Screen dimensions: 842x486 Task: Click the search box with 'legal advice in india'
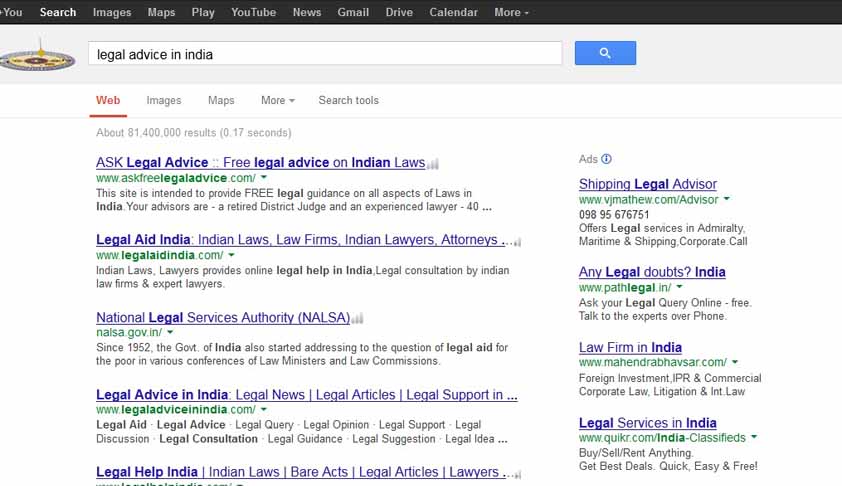coord(324,54)
